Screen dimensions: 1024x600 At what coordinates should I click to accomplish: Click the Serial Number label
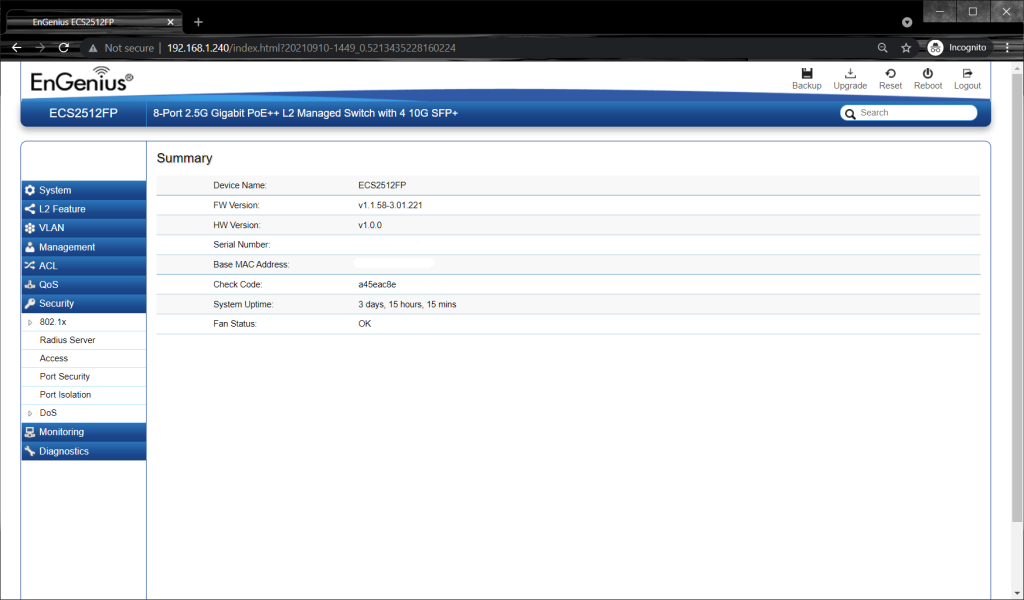tap(242, 245)
